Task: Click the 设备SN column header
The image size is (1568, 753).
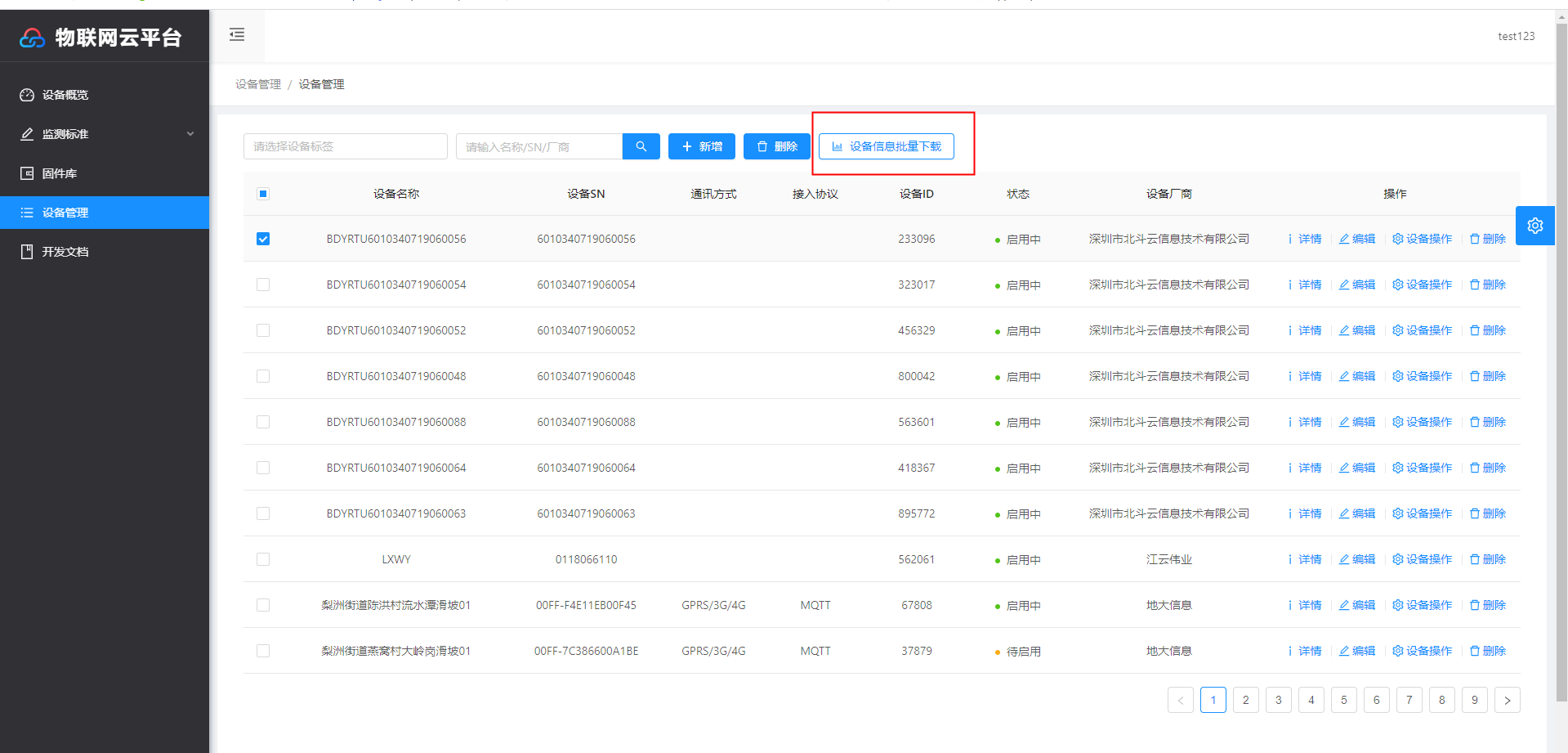Action: [586, 194]
